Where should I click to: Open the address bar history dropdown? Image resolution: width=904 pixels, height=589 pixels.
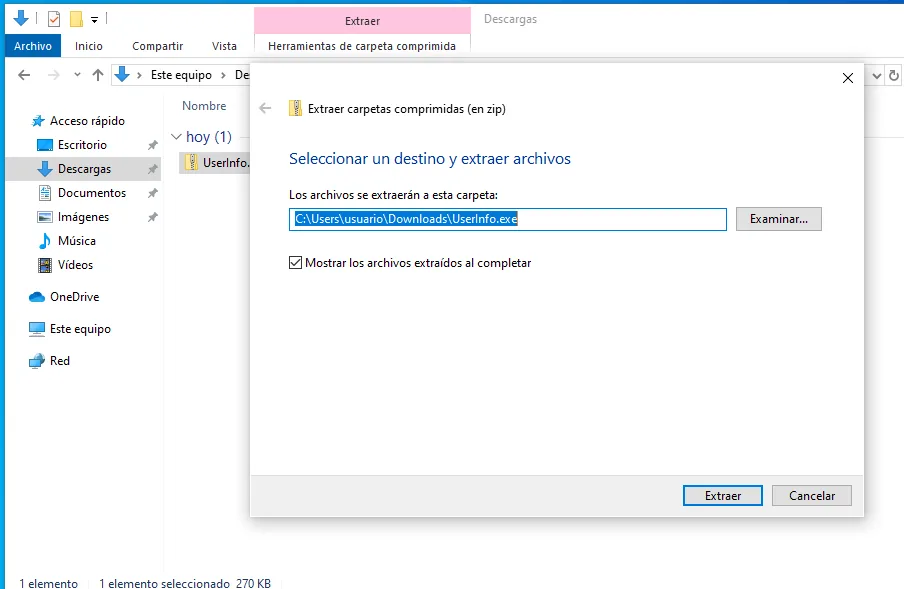pyautogui.click(x=876, y=75)
